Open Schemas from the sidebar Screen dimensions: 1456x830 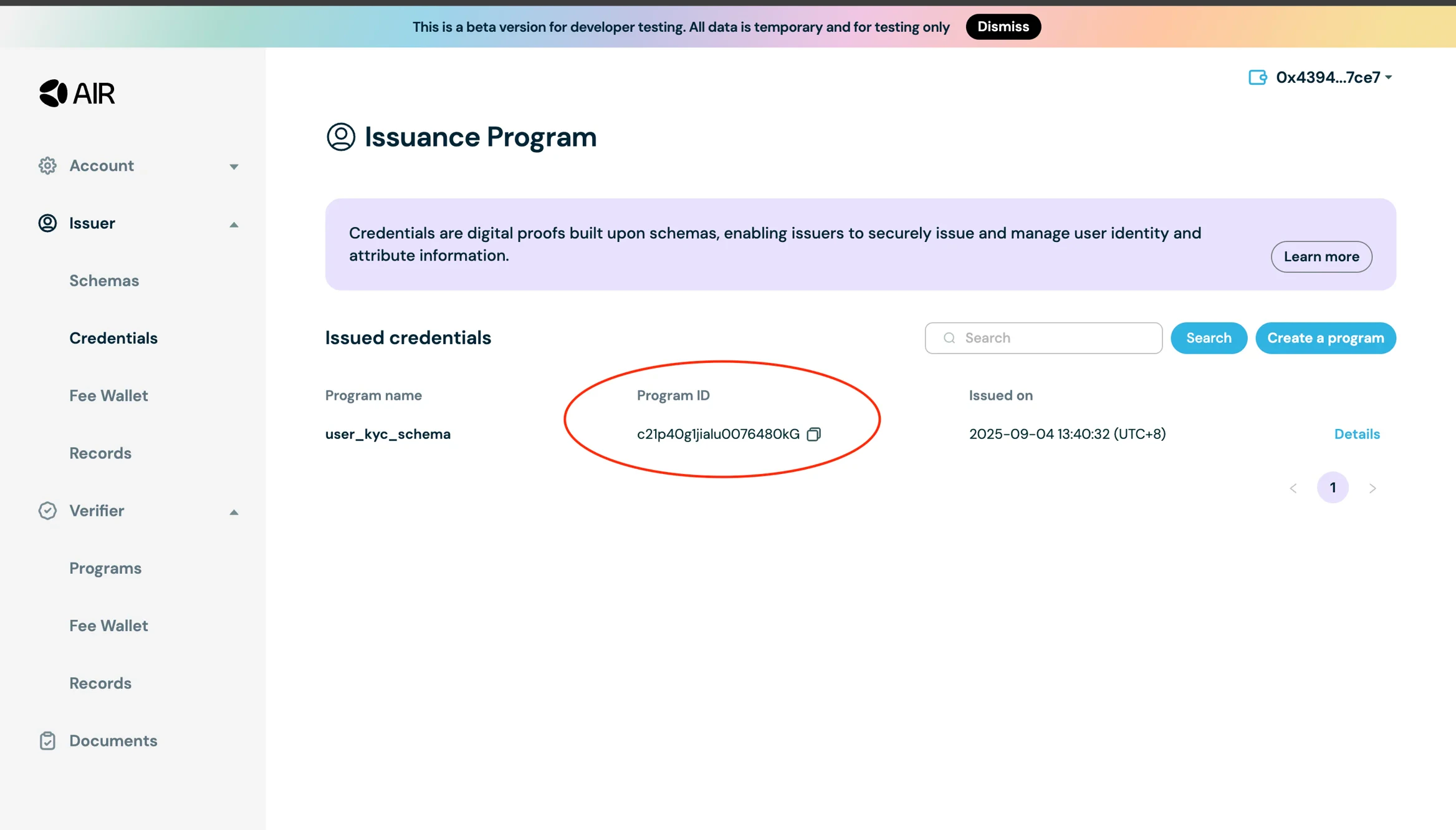point(103,280)
